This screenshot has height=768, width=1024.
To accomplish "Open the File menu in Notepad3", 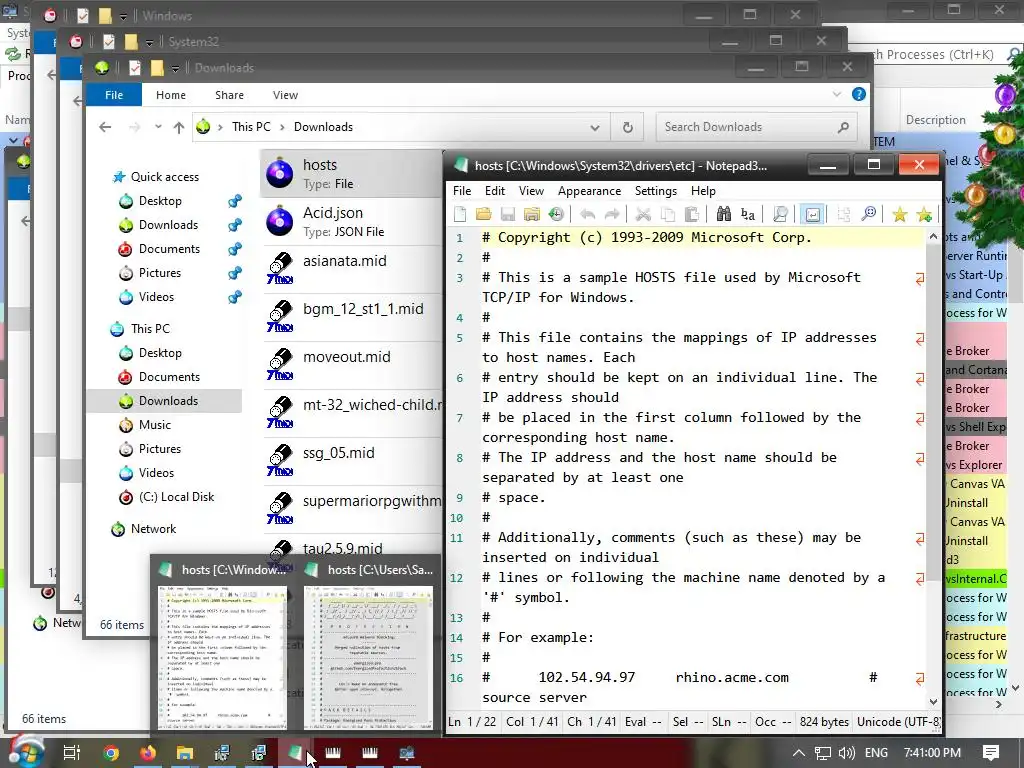I will click(462, 191).
